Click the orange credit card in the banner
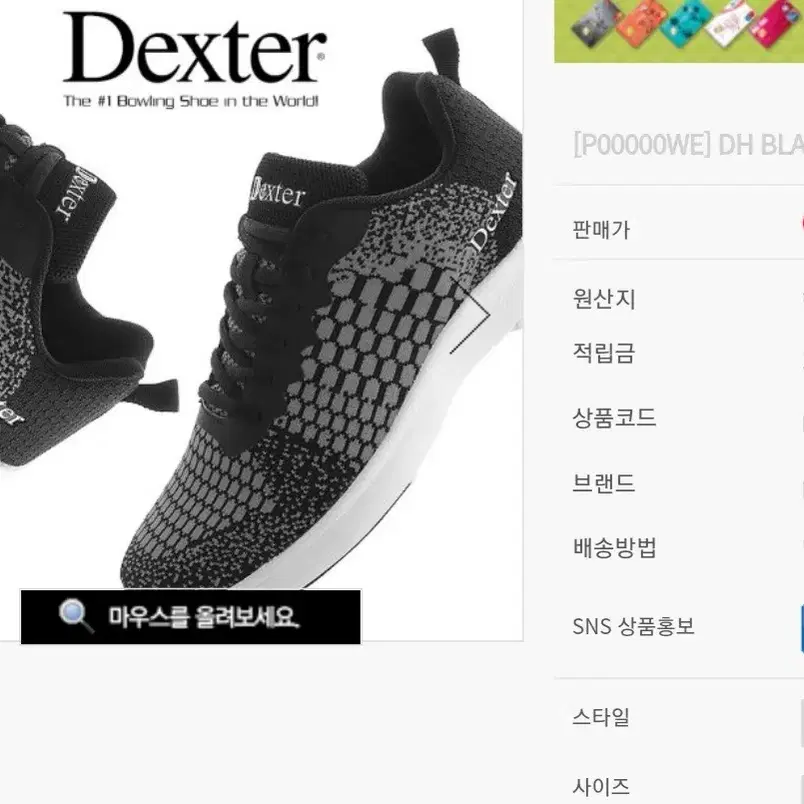 [639, 22]
